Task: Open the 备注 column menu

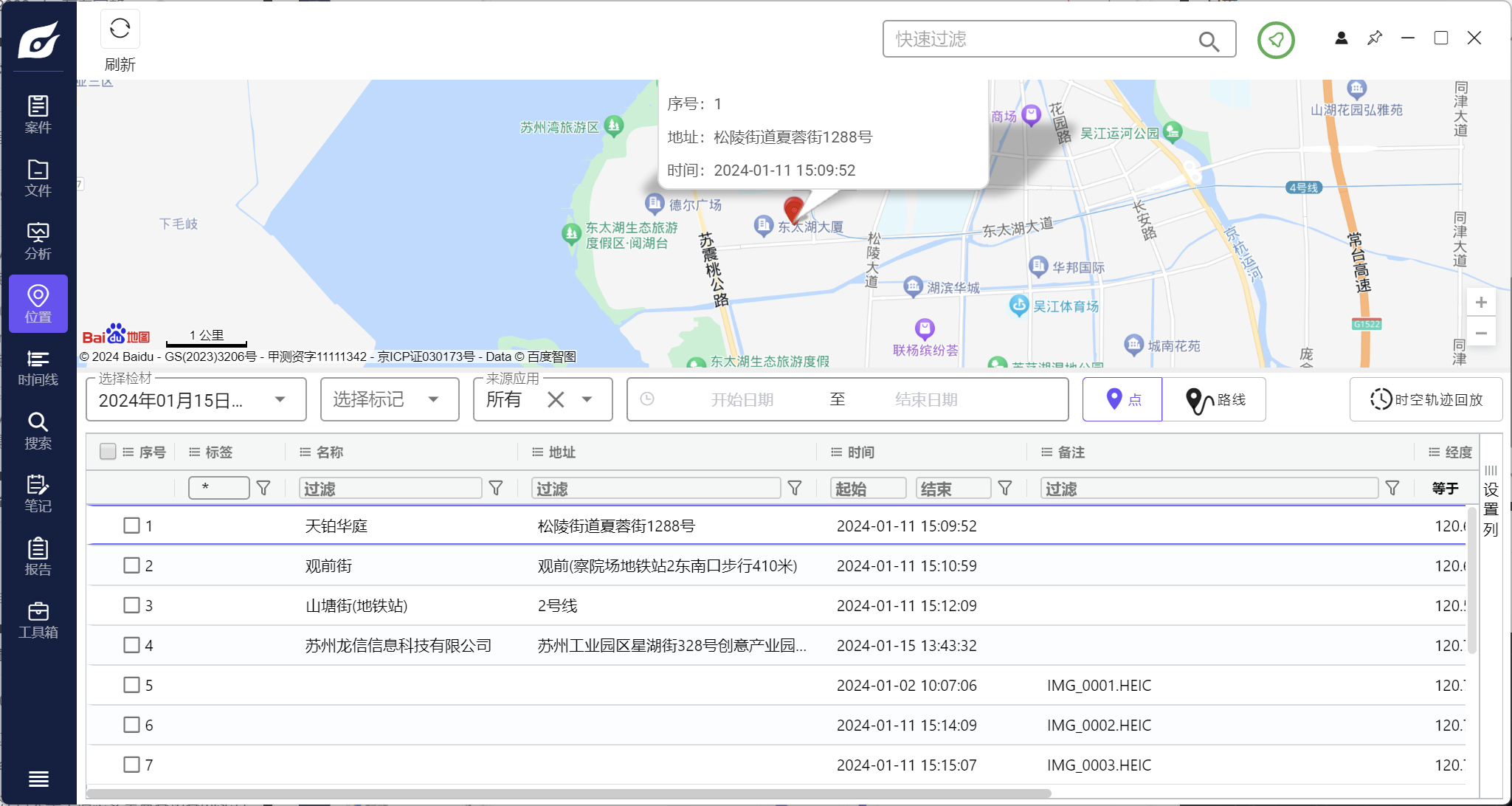Action: (x=1047, y=452)
